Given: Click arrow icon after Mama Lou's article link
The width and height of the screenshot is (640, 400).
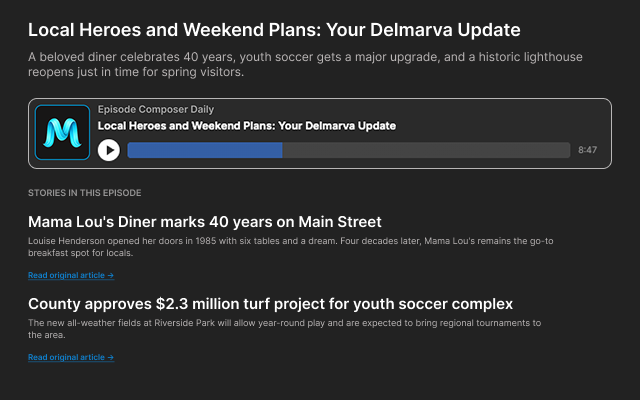Looking at the screenshot, I should click(x=110, y=275).
